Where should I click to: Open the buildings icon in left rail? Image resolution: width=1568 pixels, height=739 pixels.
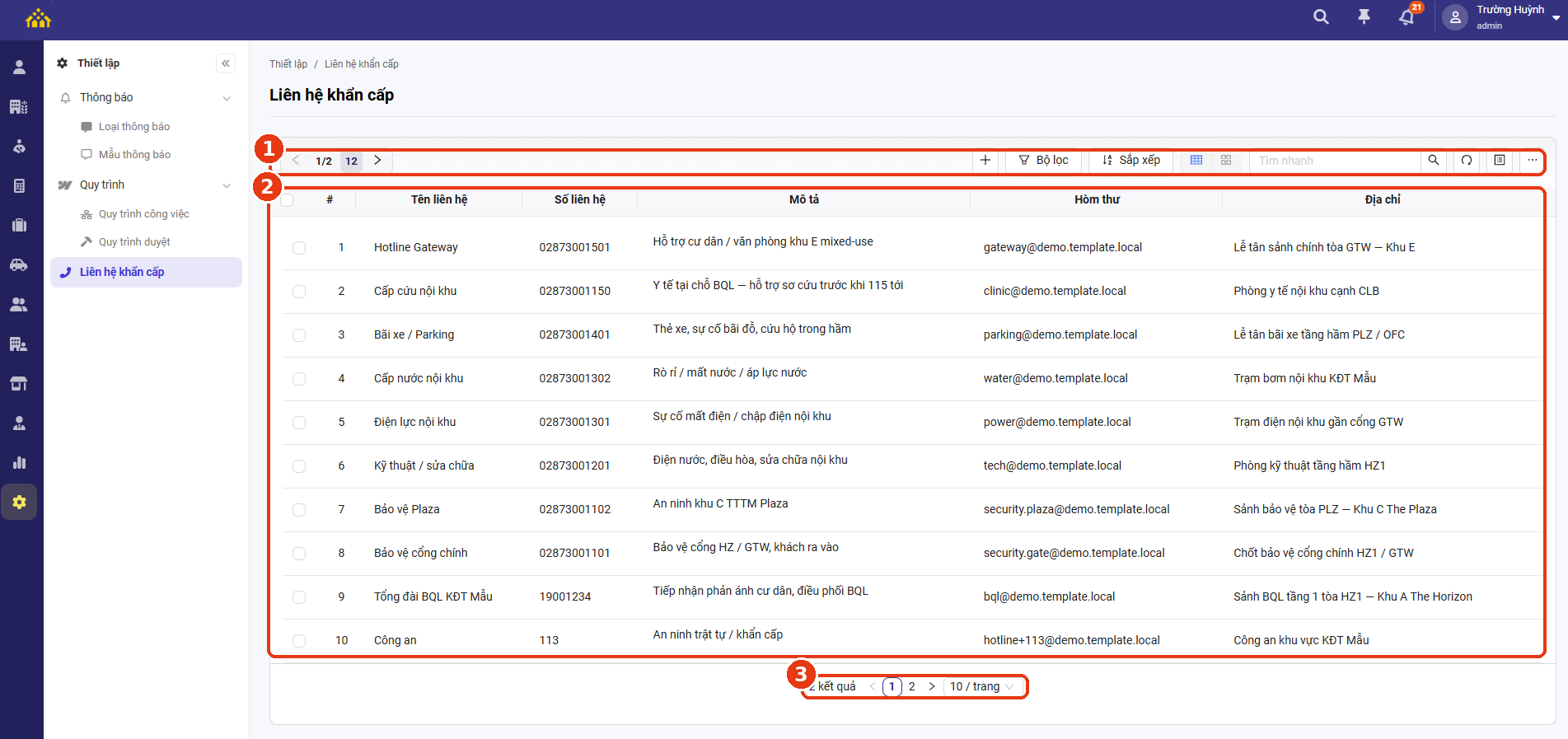(x=19, y=106)
